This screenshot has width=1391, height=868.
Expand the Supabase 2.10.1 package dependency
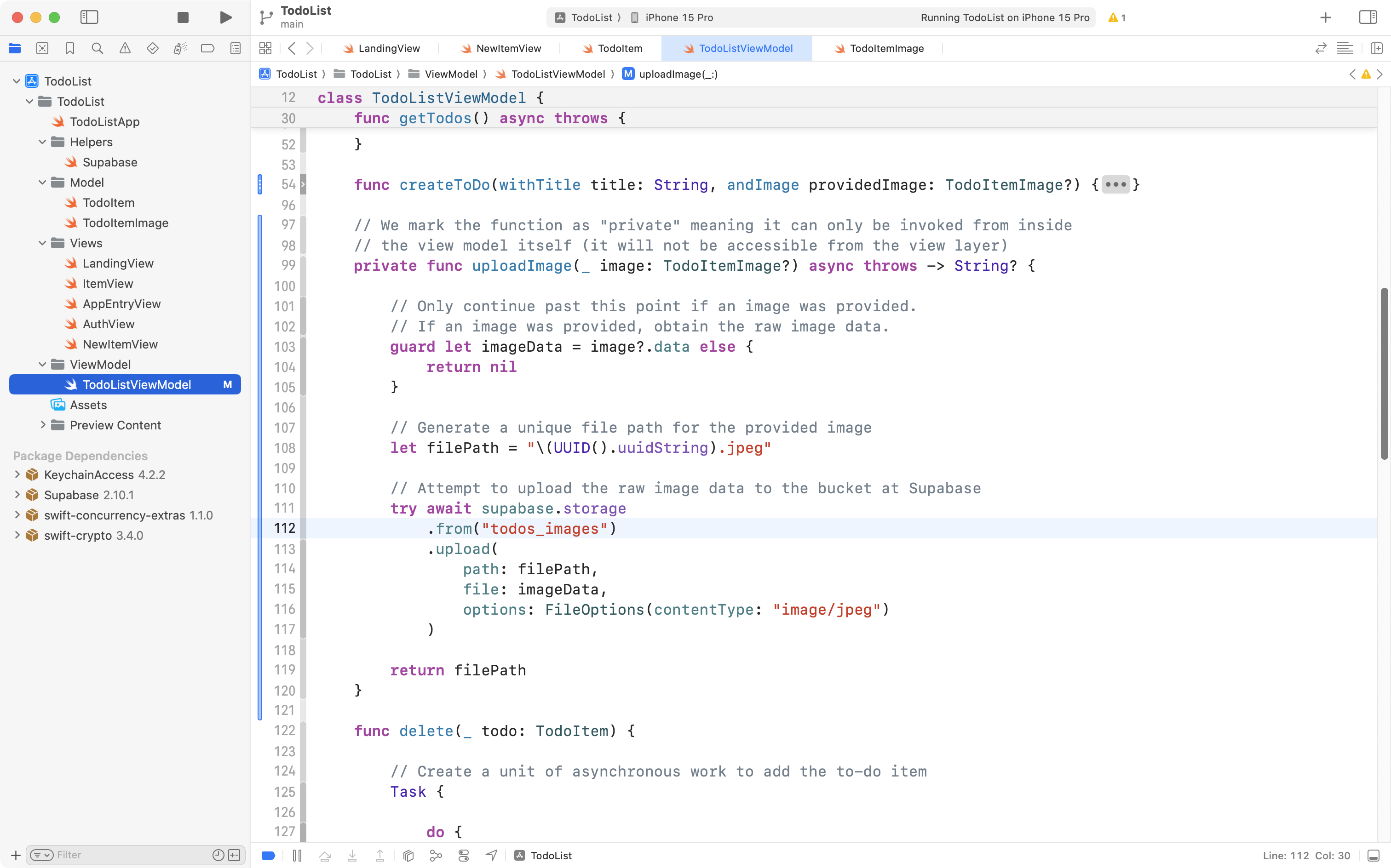16,495
